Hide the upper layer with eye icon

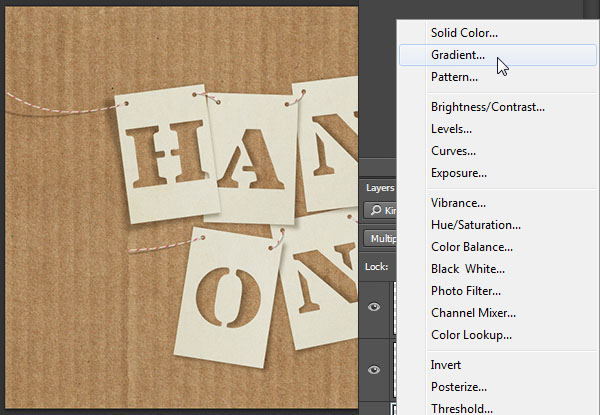pyautogui.click(x=375, y=307)
